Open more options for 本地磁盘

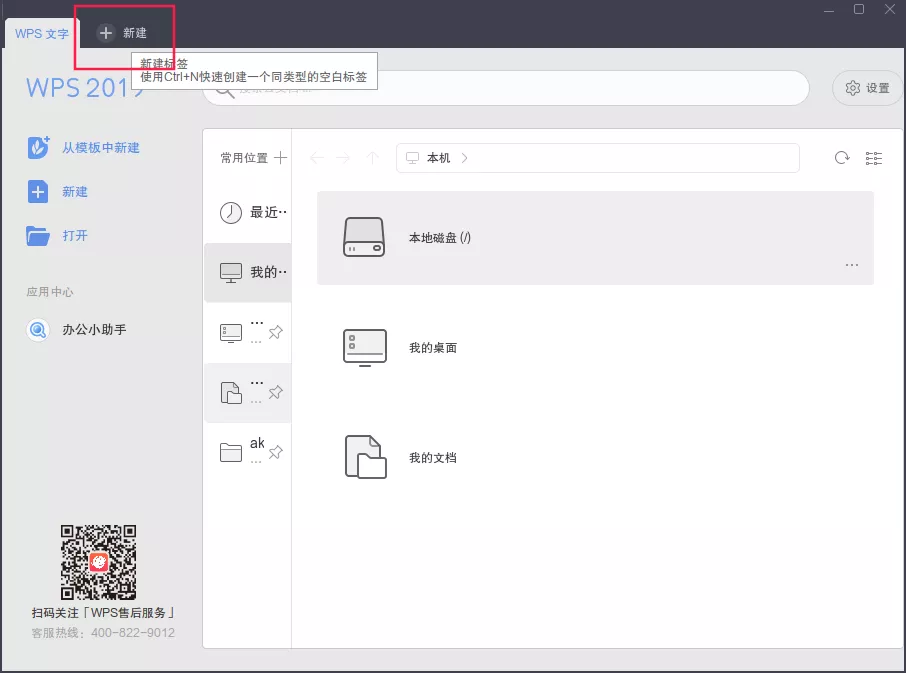click(x=852, y=265)
